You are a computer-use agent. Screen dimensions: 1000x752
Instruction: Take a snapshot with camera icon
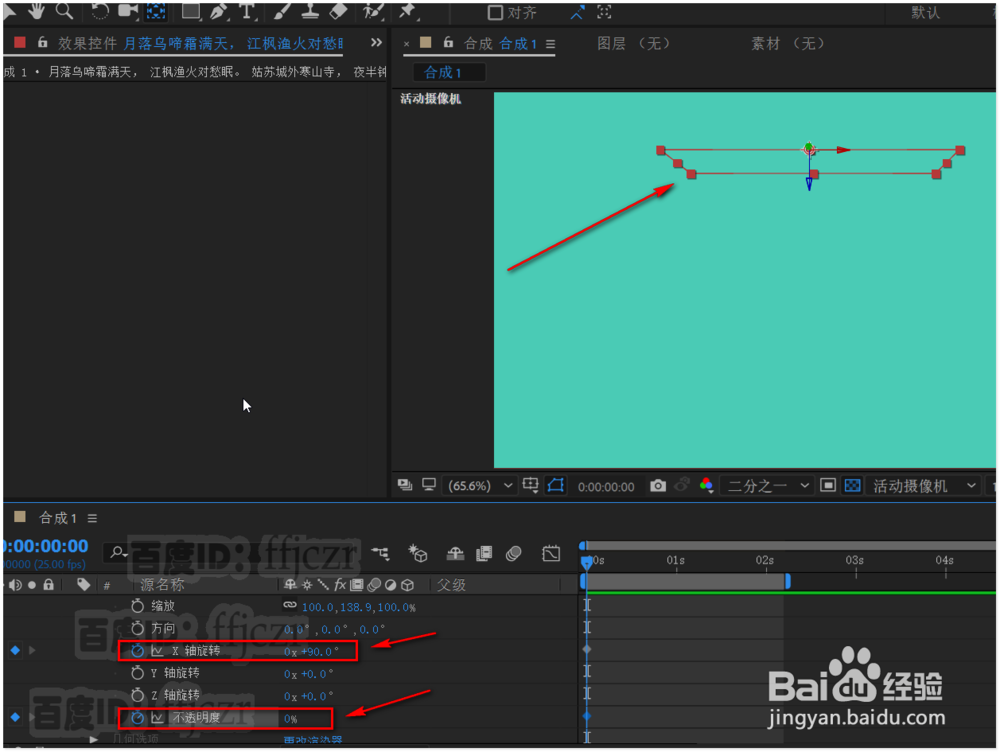[658, 486]
